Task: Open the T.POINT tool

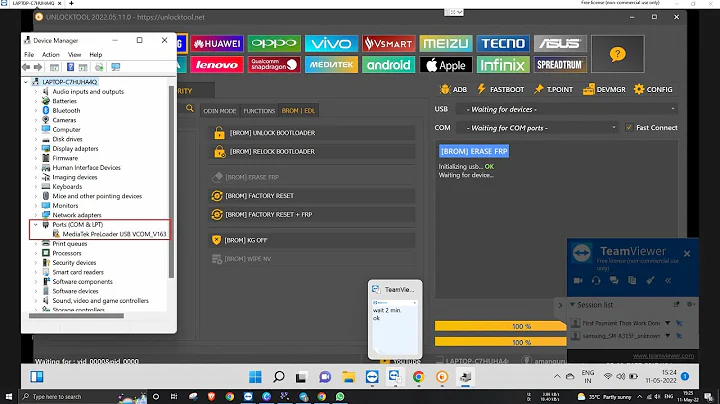Action: (x=553, y=90)
